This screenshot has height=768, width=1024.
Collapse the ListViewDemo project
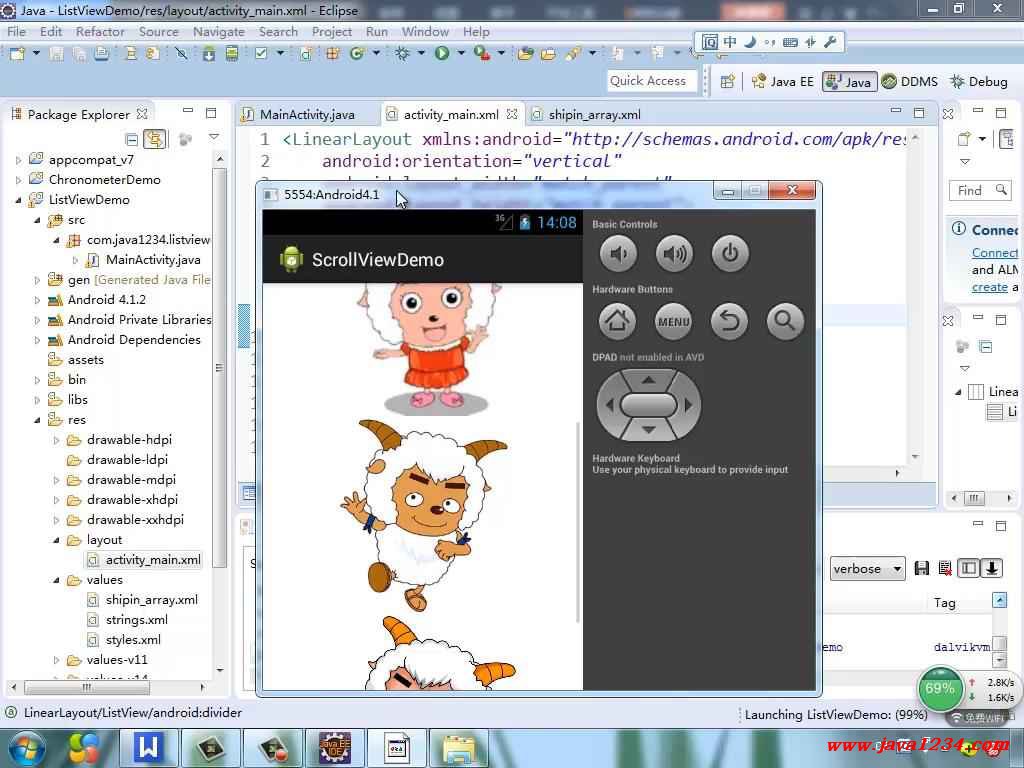pos(18,200)
